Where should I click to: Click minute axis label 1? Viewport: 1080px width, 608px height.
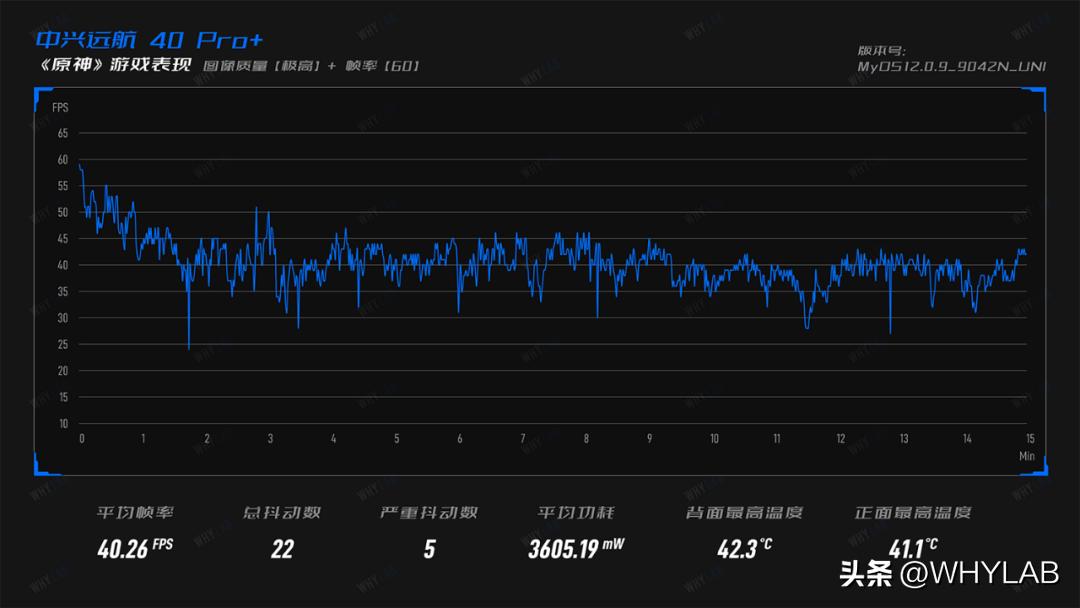pos(143,439)
